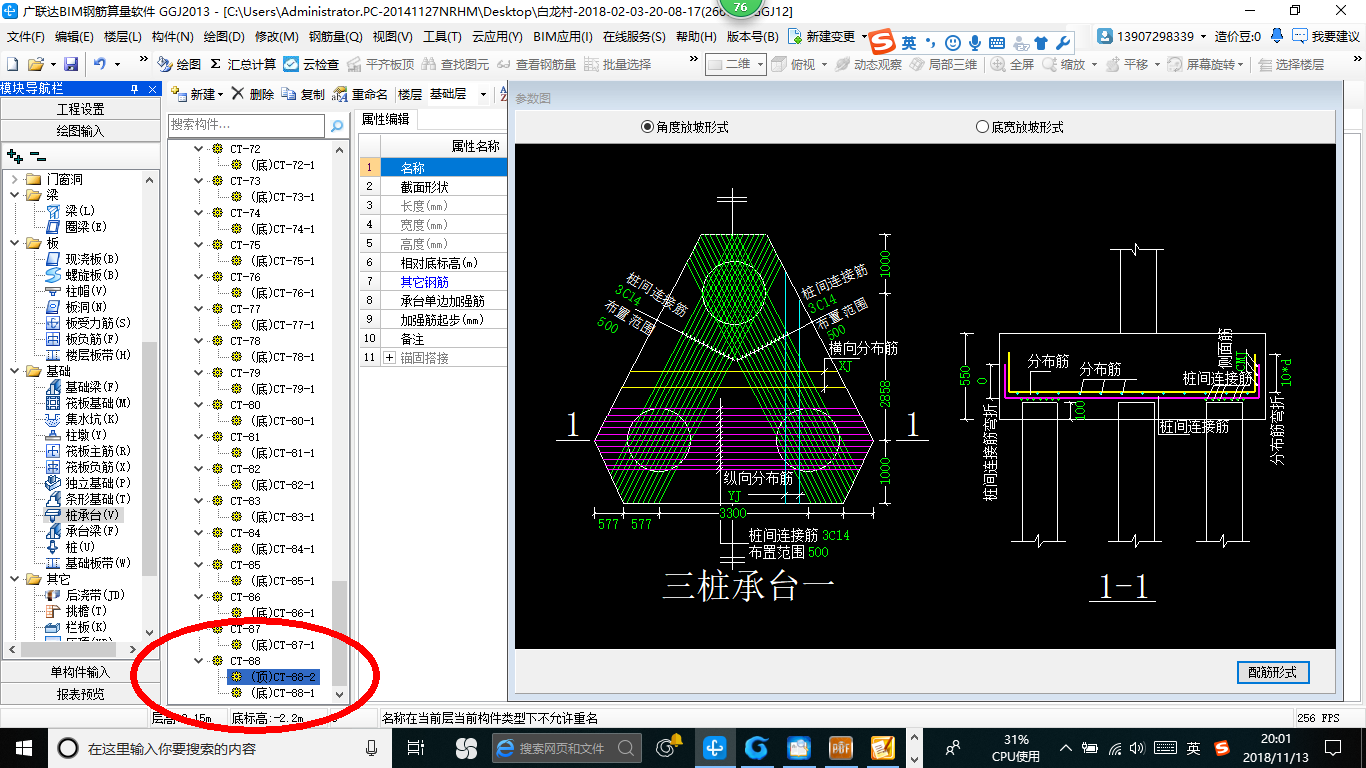Open the 俯视 view direction dropdown

click(x=823, y=64)
